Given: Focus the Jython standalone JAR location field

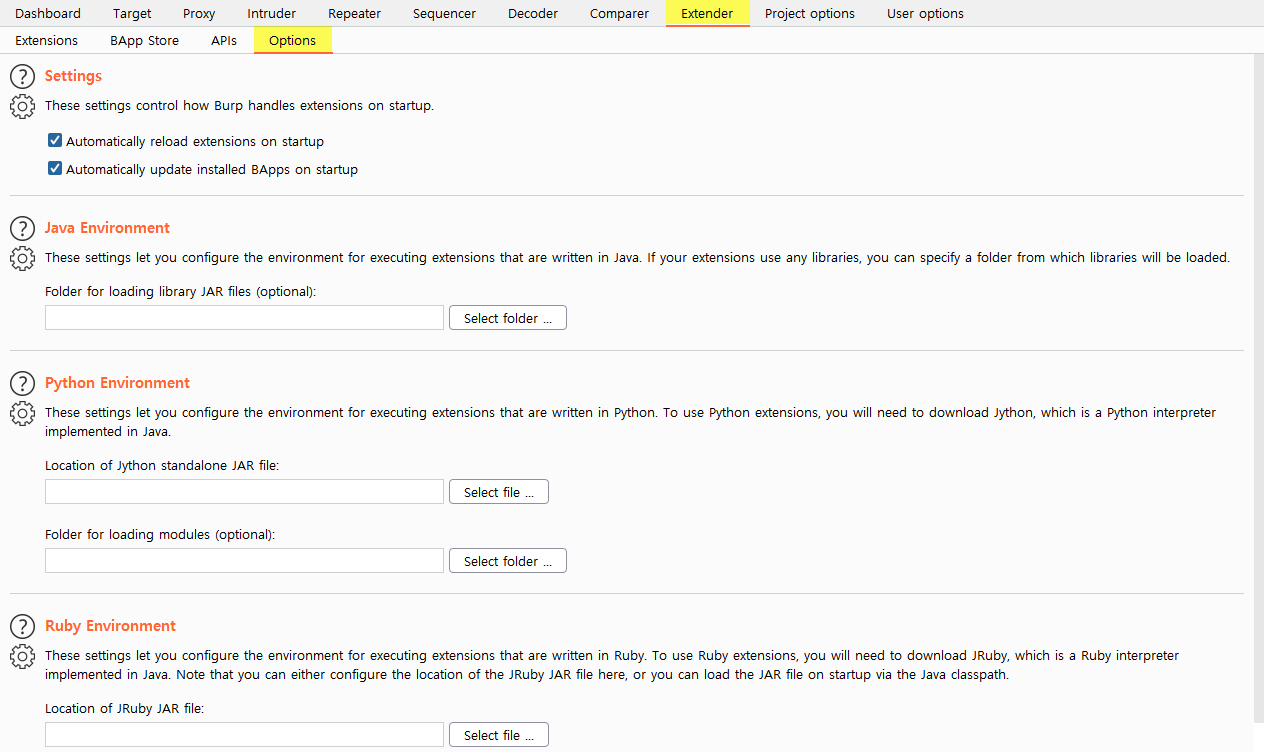Looking at the screenshot, I should [244, 492].
